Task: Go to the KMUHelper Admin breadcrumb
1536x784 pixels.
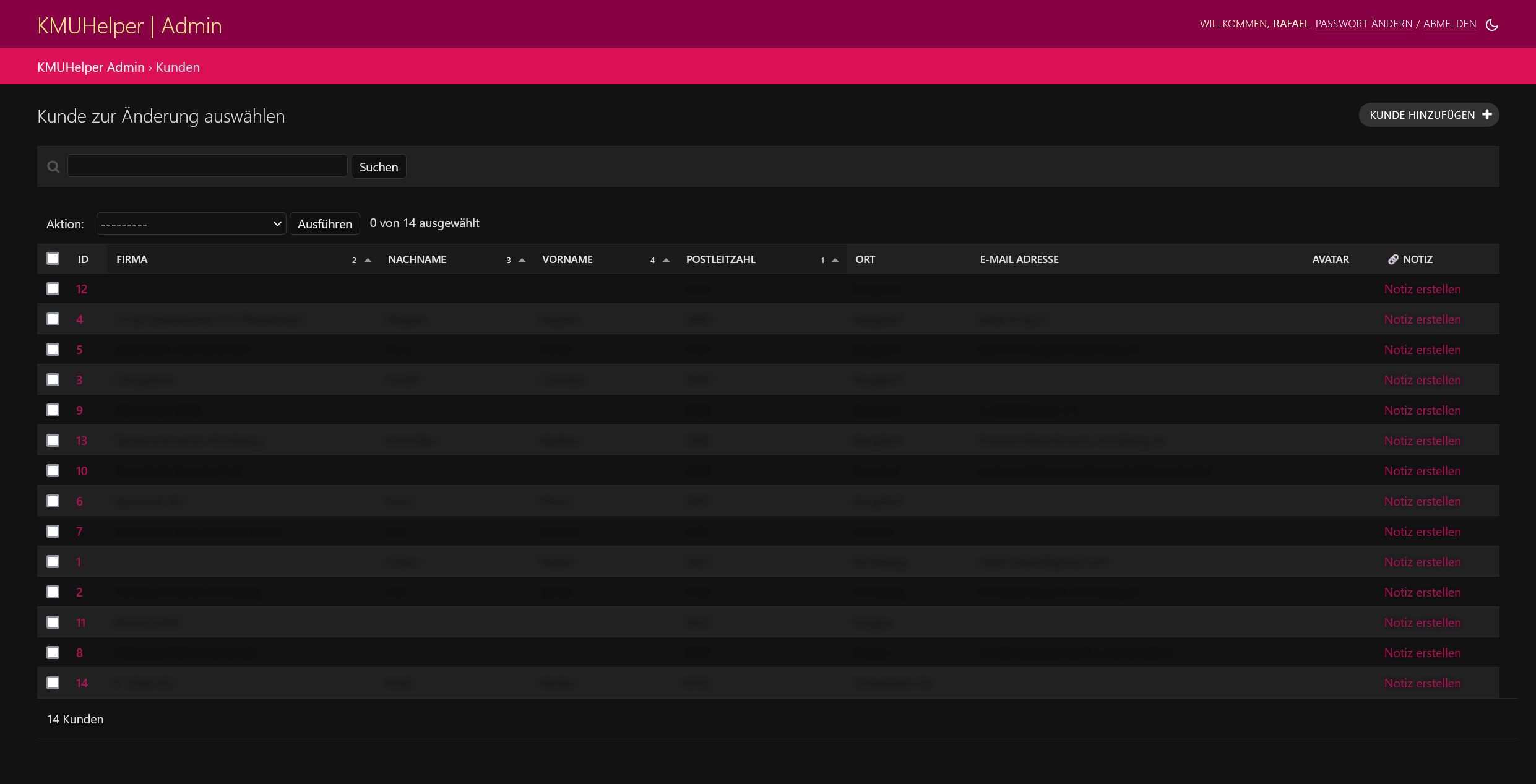Action: [90, 67]
